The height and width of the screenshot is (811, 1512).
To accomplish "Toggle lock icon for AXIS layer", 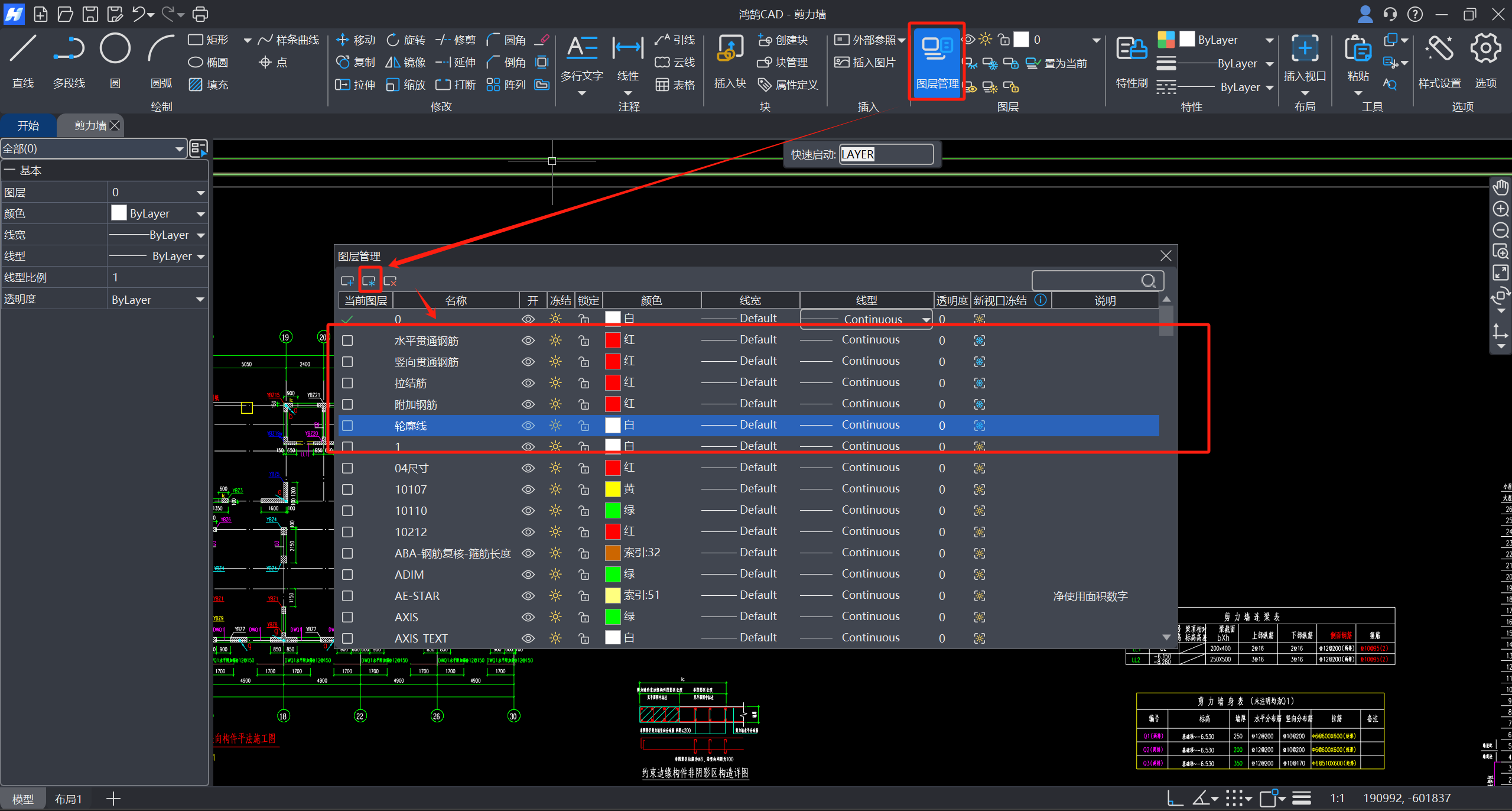I will pos(584,617).
